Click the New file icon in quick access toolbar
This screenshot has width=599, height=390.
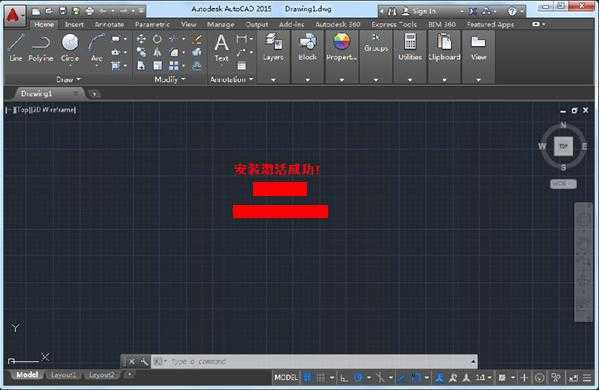click(36, 11)
